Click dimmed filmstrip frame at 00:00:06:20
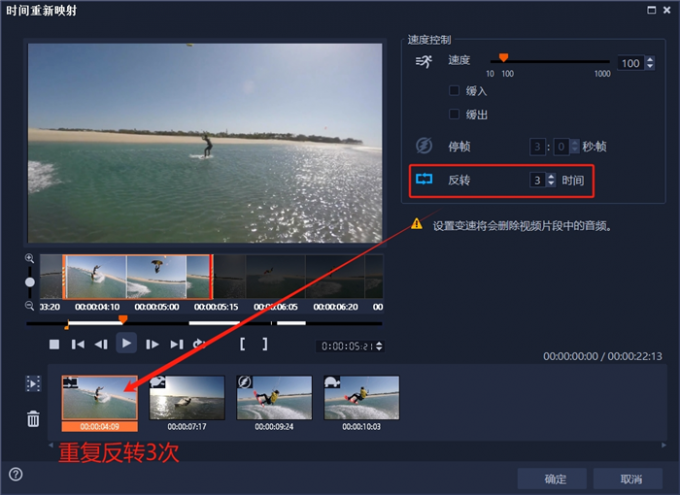 335,277
